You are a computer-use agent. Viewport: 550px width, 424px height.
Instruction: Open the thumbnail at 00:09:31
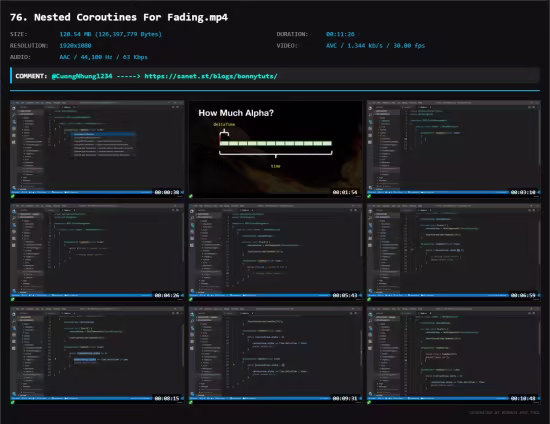[275, 356]
